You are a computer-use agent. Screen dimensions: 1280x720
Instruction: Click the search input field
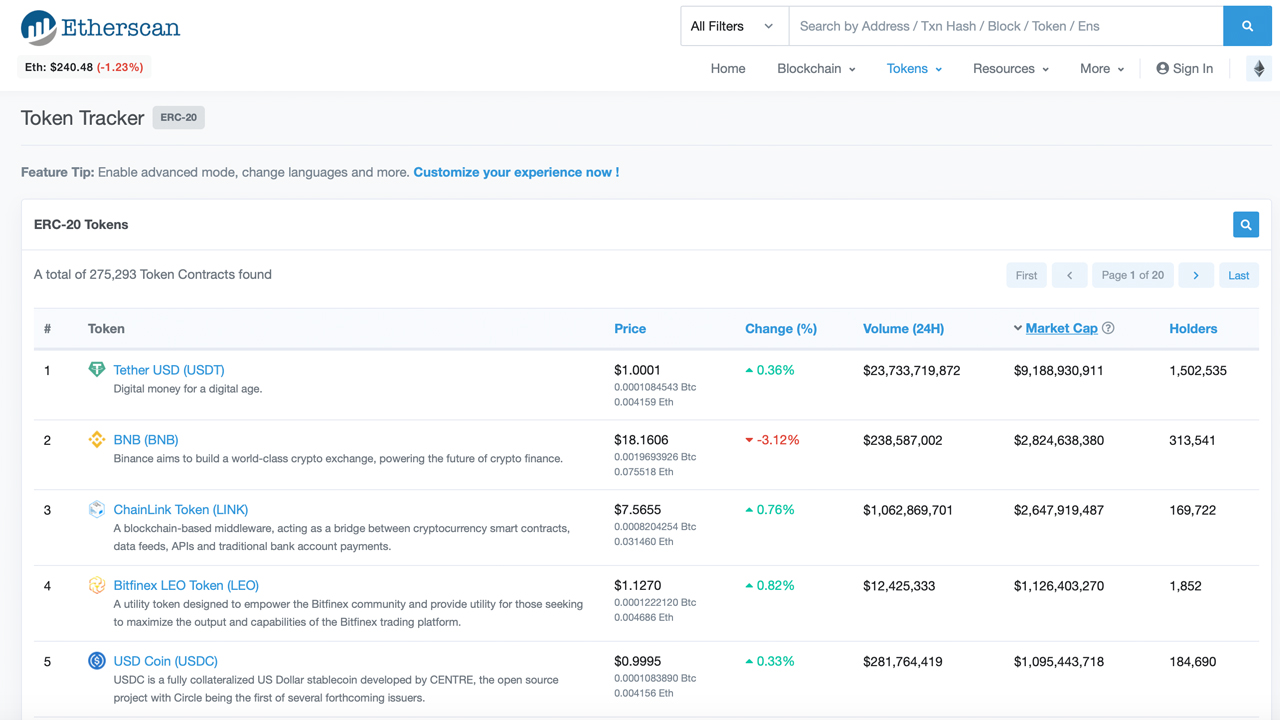(x=1006, y=26)
